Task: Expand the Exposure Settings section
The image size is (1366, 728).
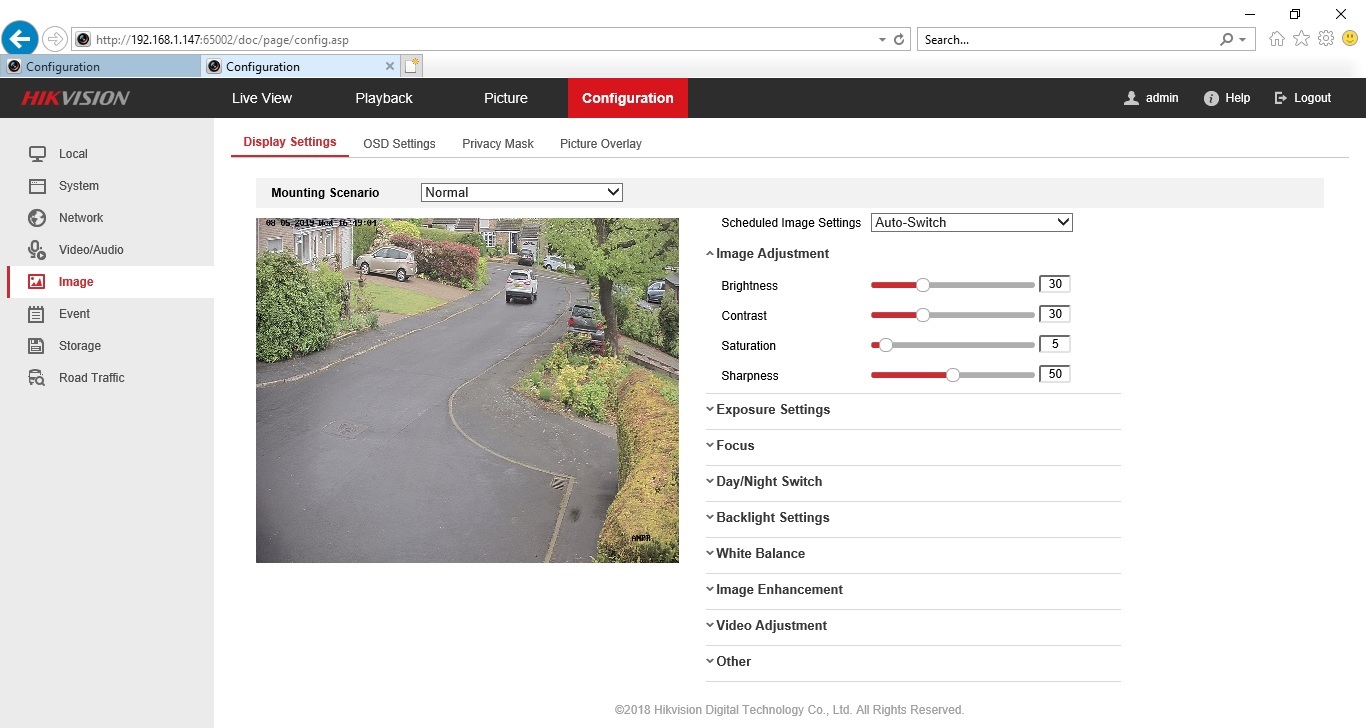Action: point(772,409)
